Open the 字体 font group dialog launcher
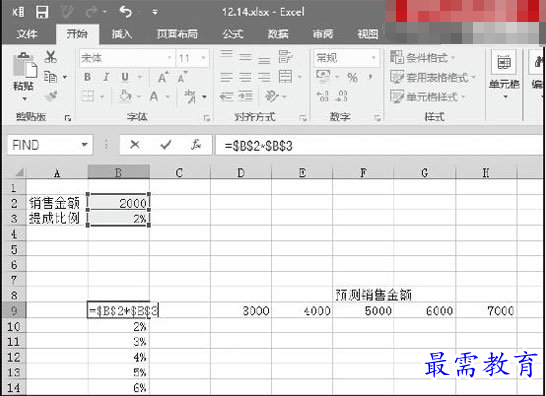This screenshot has height=396, width=546. pyautogui.click(x=207, y=118)
